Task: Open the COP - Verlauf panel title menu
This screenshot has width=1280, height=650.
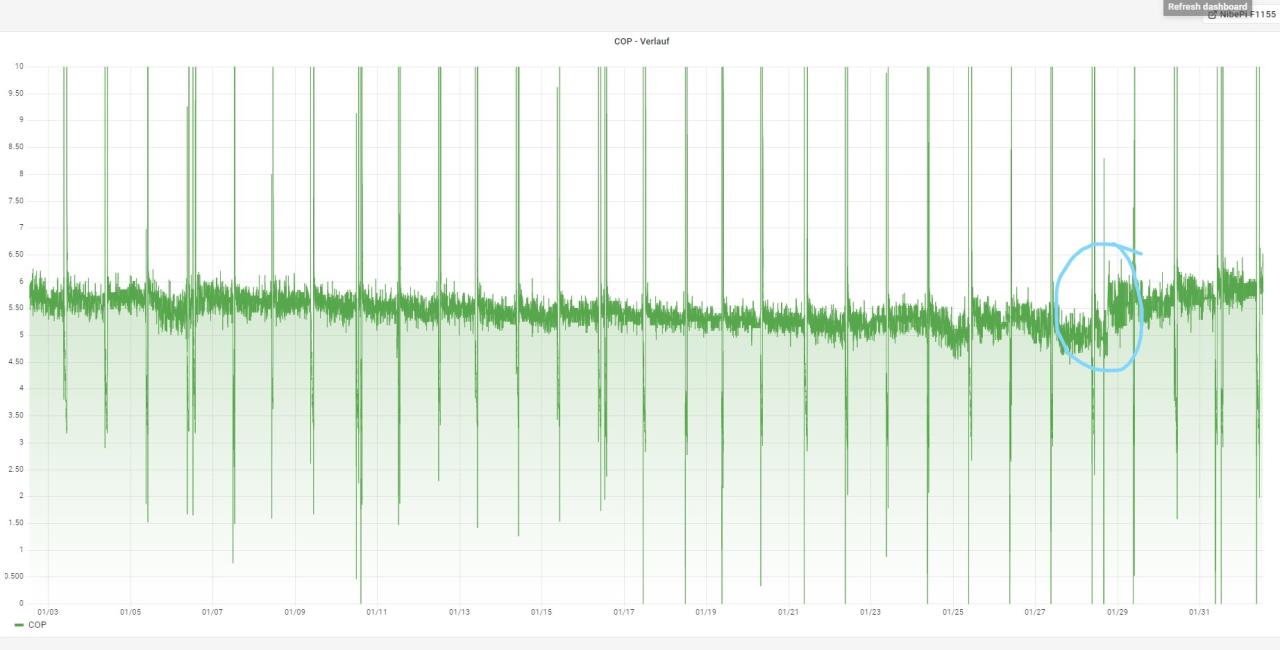Action: (641, 41)
